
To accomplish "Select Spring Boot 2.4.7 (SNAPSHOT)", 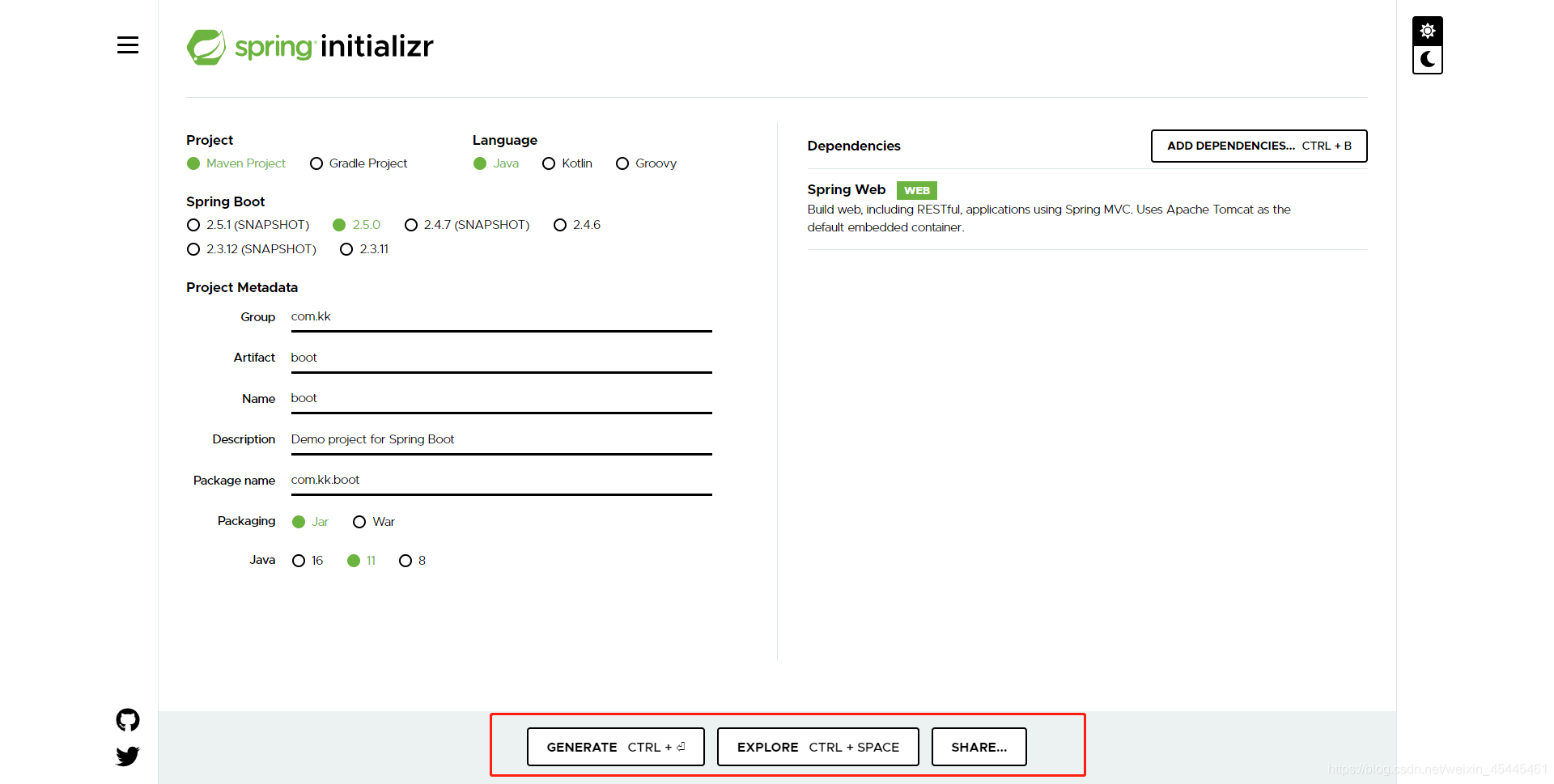I will (467, 225).
